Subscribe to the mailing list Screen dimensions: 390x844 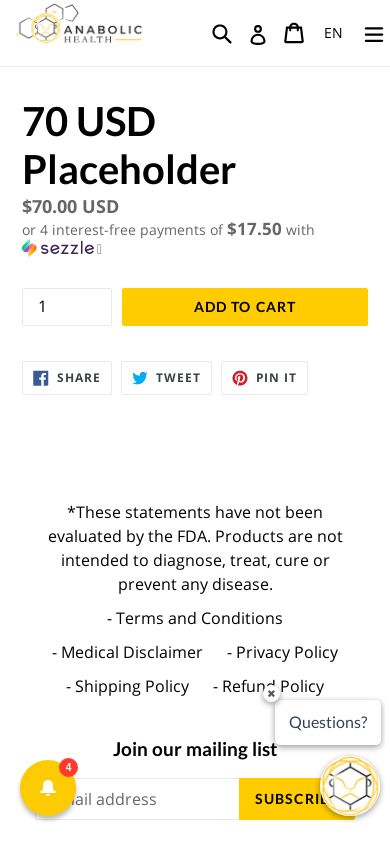297,799
